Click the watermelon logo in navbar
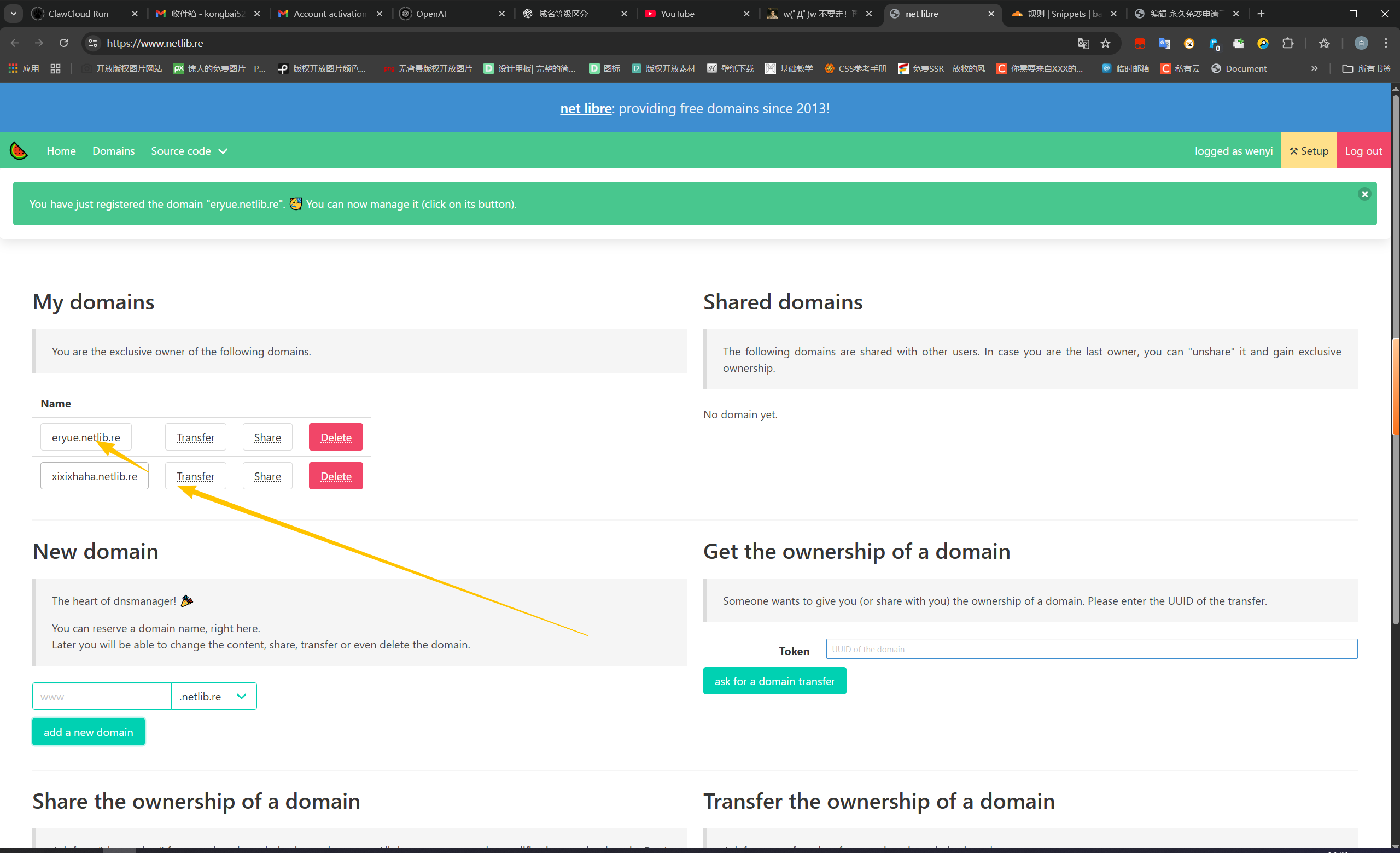 tap(19, 150)
